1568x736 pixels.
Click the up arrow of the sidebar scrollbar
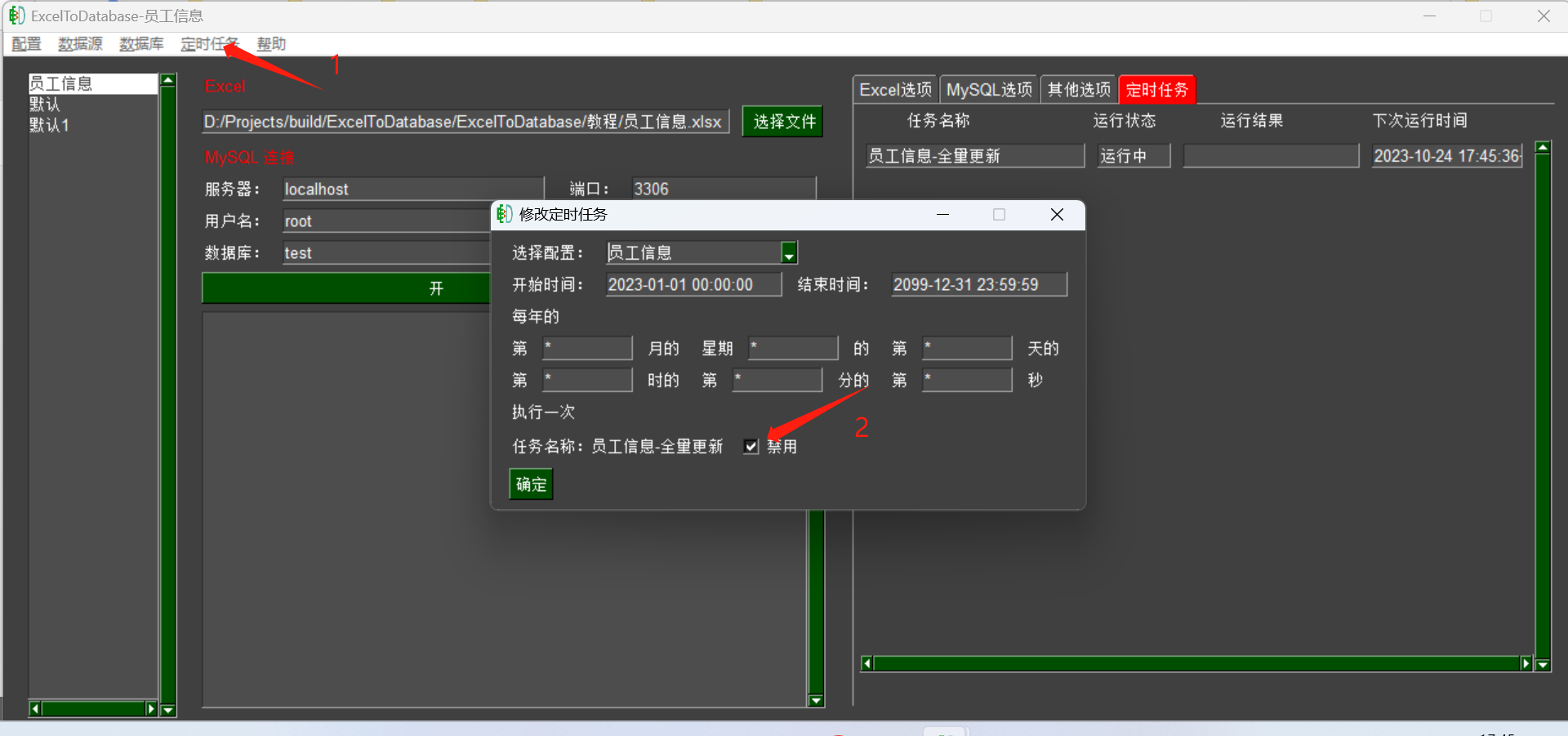click(x=167, y=78)
